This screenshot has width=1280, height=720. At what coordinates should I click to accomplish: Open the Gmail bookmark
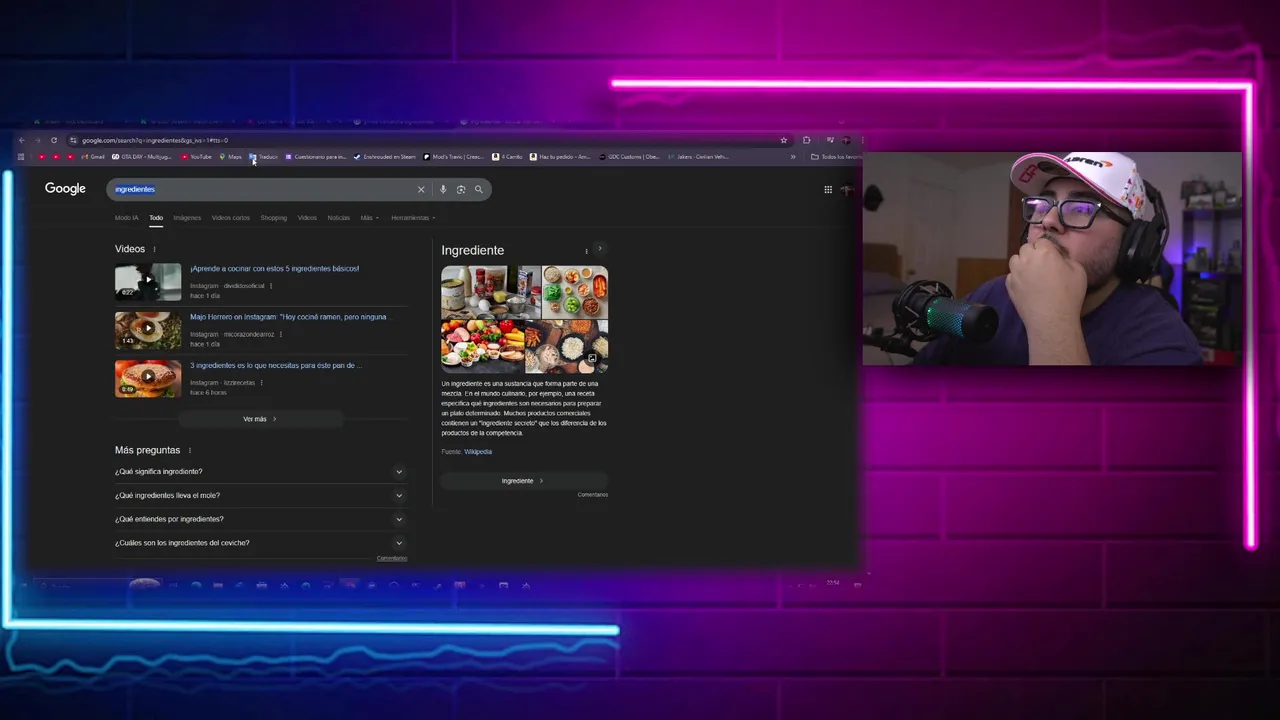(92, 157)
